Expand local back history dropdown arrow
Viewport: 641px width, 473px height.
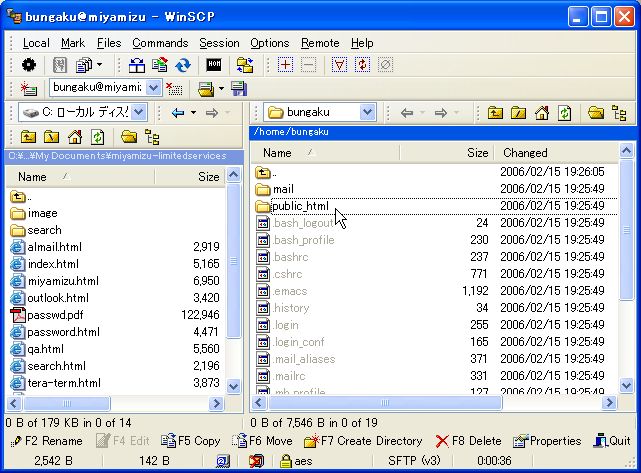(x=193, y=112)
